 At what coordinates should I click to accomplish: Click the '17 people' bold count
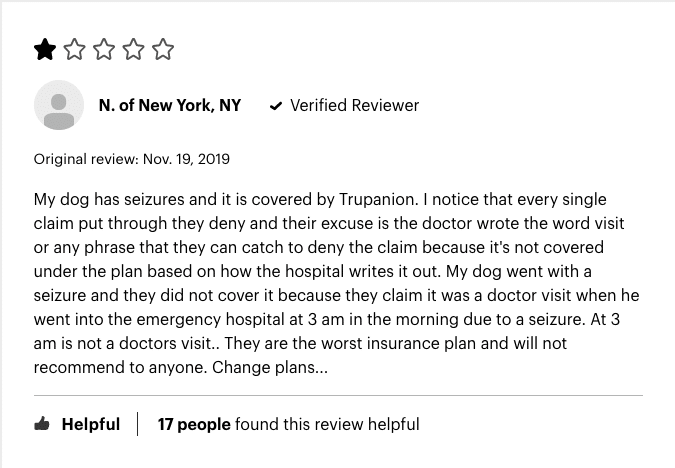pyautogui.click(x=194, y=424)
